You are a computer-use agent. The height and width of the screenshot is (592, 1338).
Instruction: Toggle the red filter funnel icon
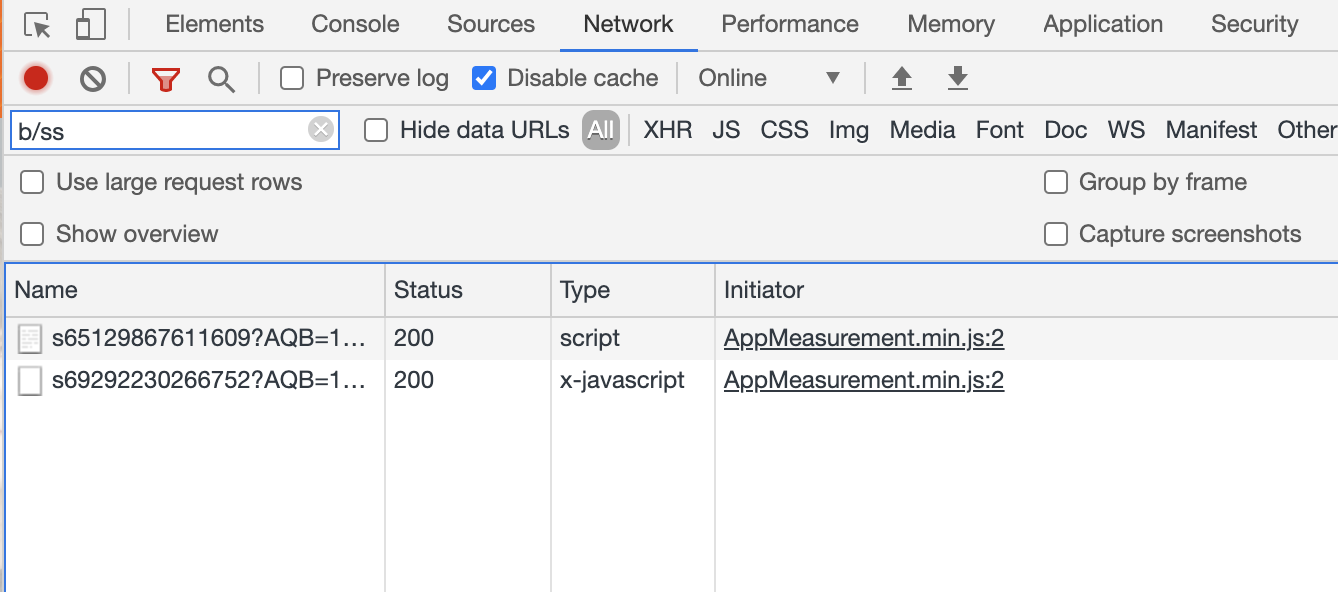click(x=166, y=79)
